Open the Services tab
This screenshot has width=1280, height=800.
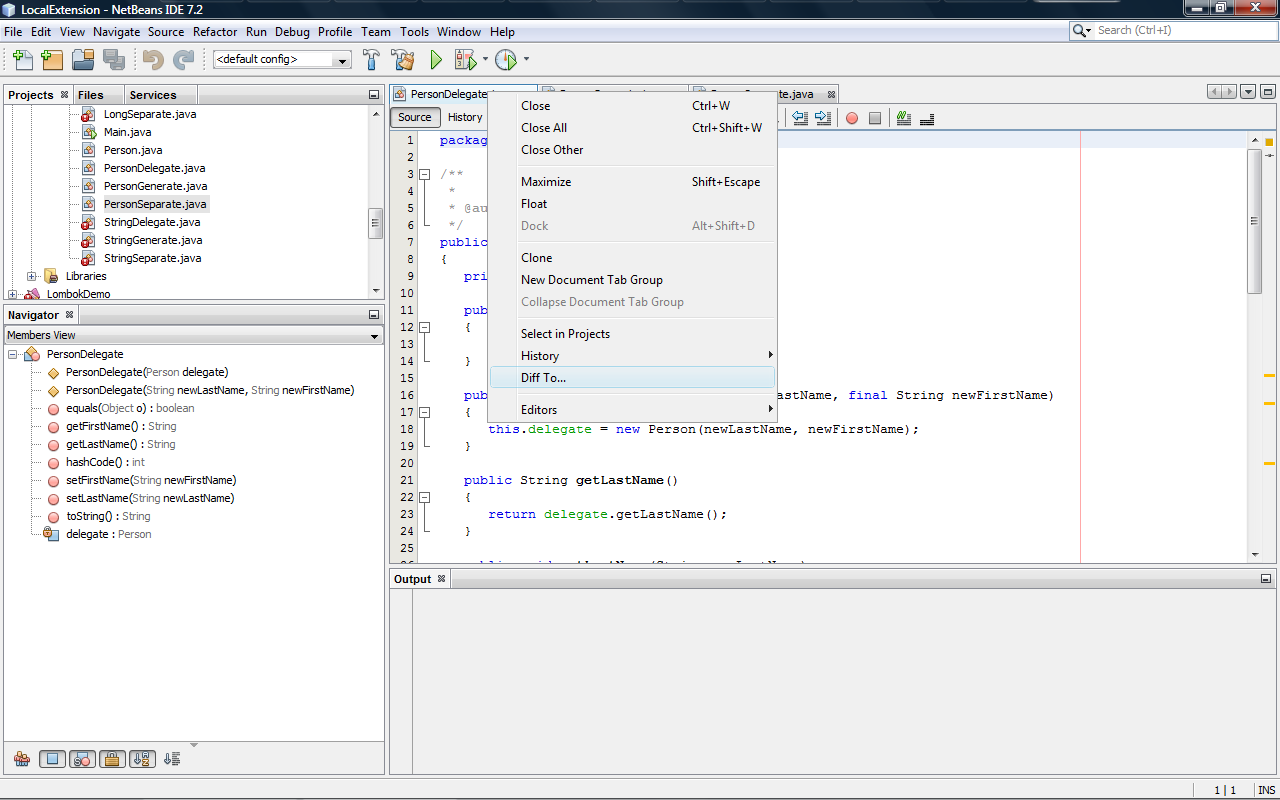tap(153, 95)
